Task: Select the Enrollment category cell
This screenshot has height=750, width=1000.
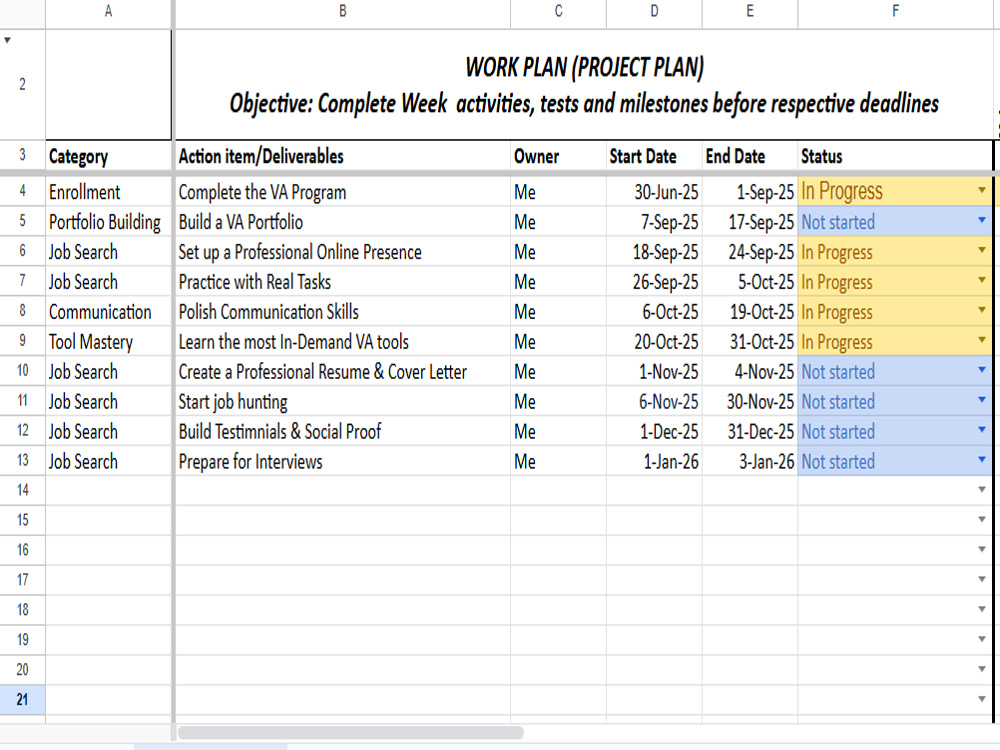Action: click(108, 191)
